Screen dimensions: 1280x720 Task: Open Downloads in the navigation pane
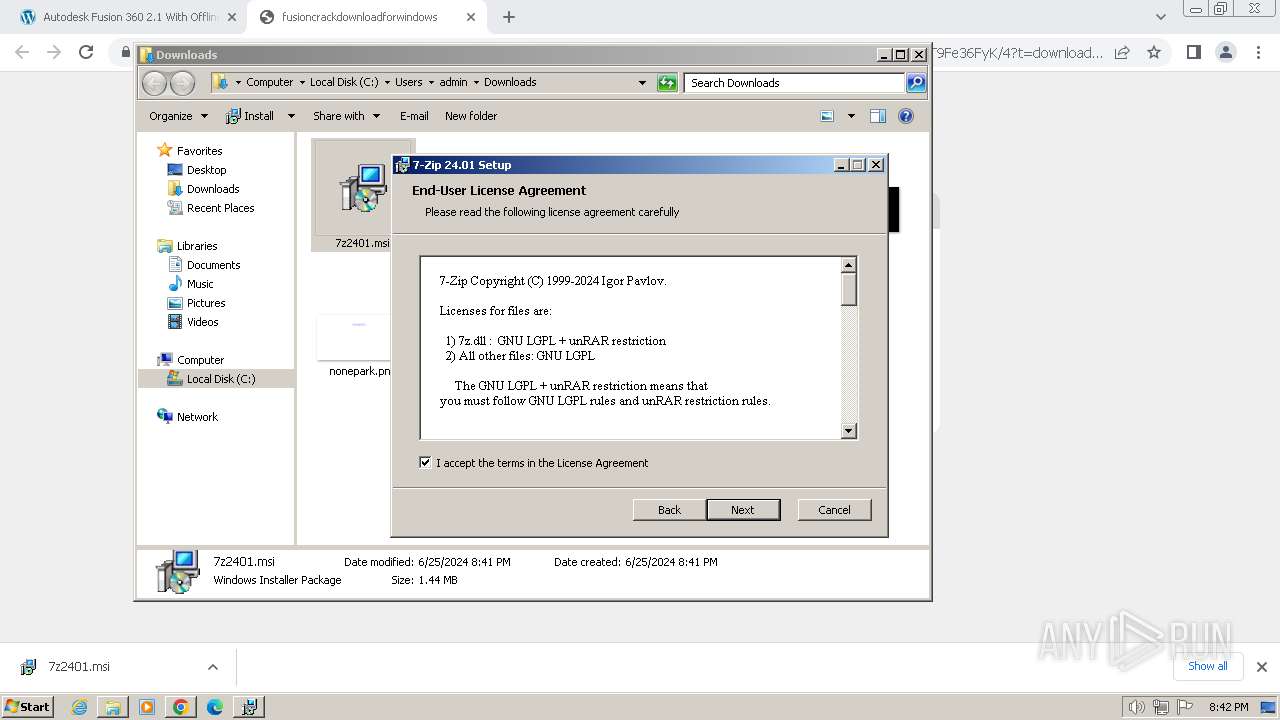(213, 189)
